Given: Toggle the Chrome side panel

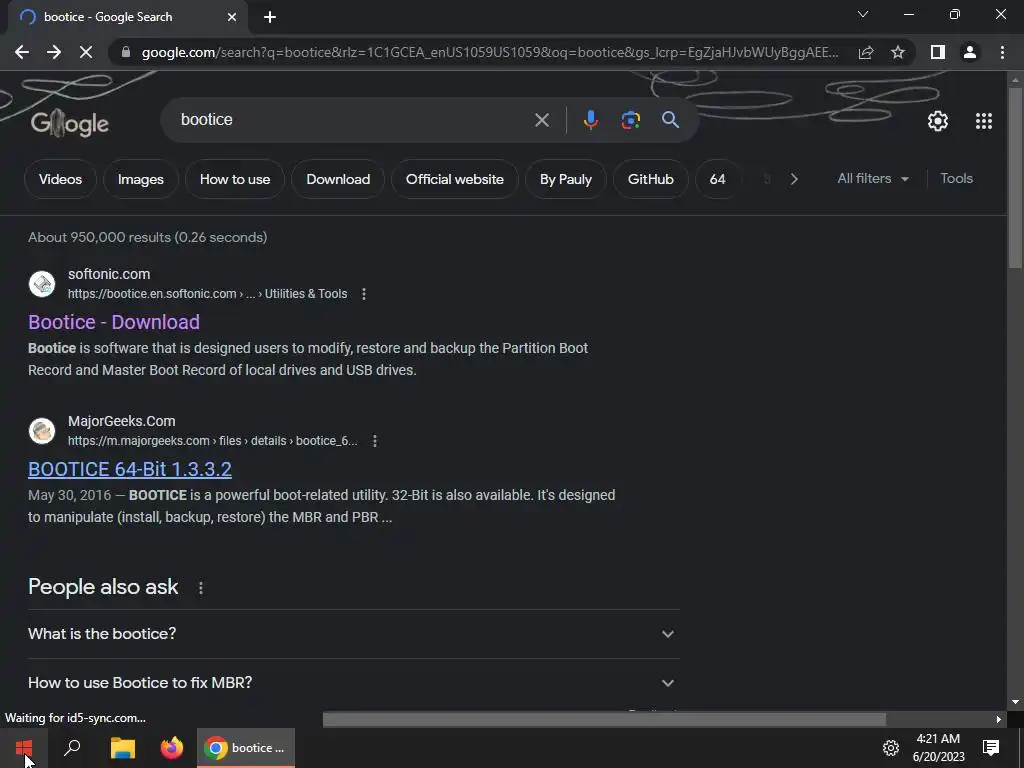Looking at the screenshot, I should click(x=938, y=52).
